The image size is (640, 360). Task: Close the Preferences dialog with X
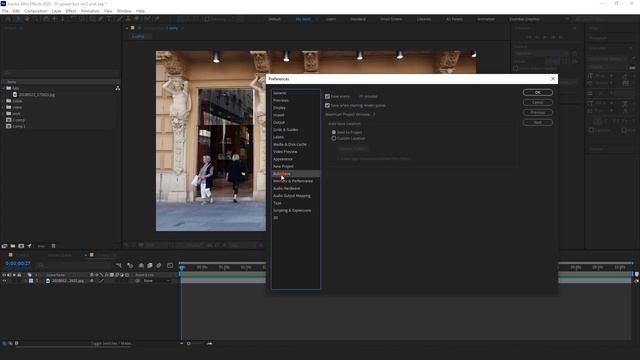pos(553,79)
